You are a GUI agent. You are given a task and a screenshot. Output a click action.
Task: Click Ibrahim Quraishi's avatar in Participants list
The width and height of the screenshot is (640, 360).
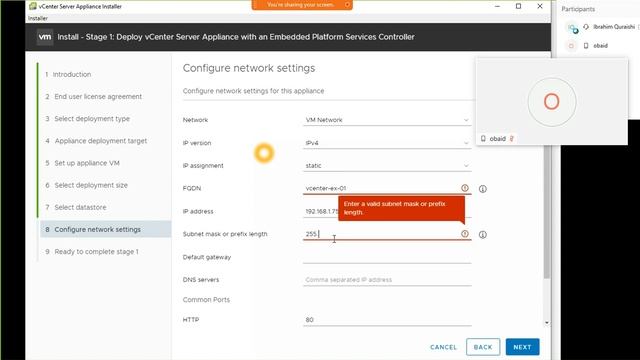[572, 28]
